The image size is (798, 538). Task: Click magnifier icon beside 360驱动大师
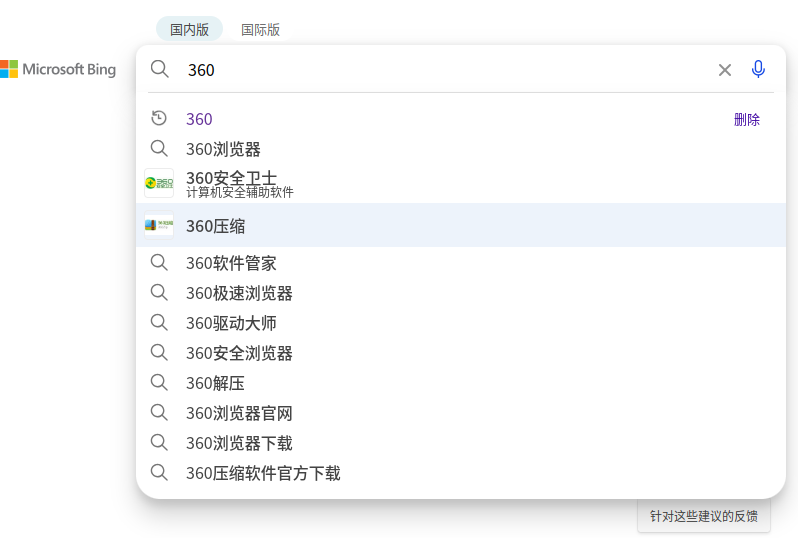[159, 323]
